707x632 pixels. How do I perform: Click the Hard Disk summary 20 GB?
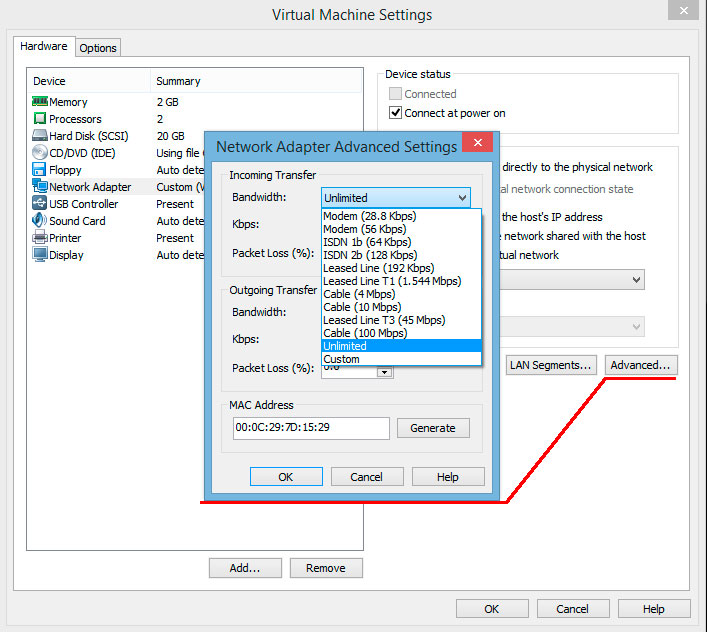[x=171, y=136]
